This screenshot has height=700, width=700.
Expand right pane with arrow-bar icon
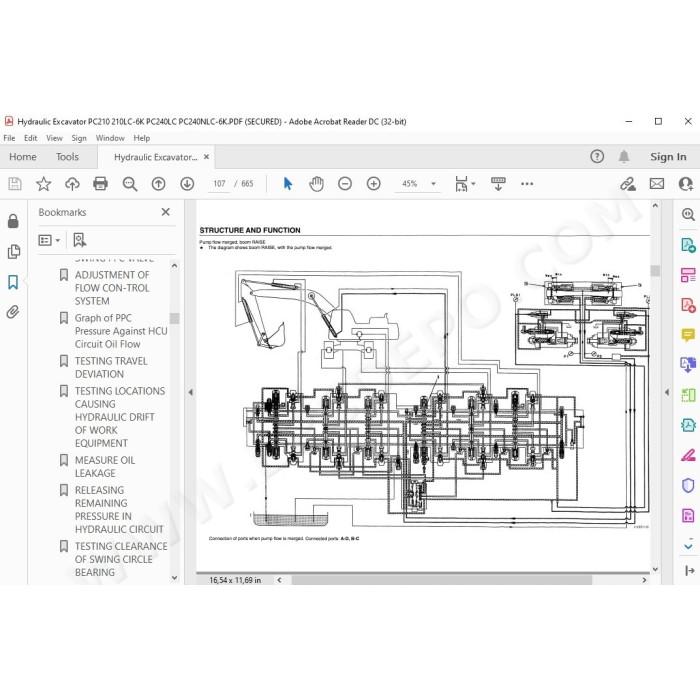[x=689, y=571]
